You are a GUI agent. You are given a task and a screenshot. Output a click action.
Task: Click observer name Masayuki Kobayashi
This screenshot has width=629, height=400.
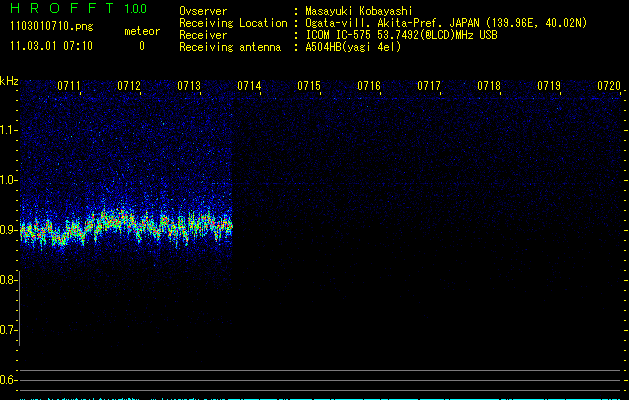359,11
